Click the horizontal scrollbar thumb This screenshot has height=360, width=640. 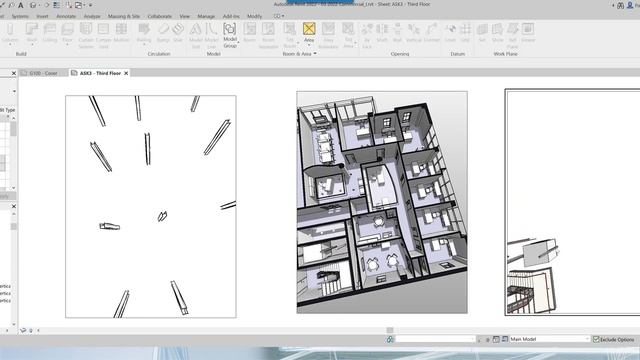(x=390, y=330)
